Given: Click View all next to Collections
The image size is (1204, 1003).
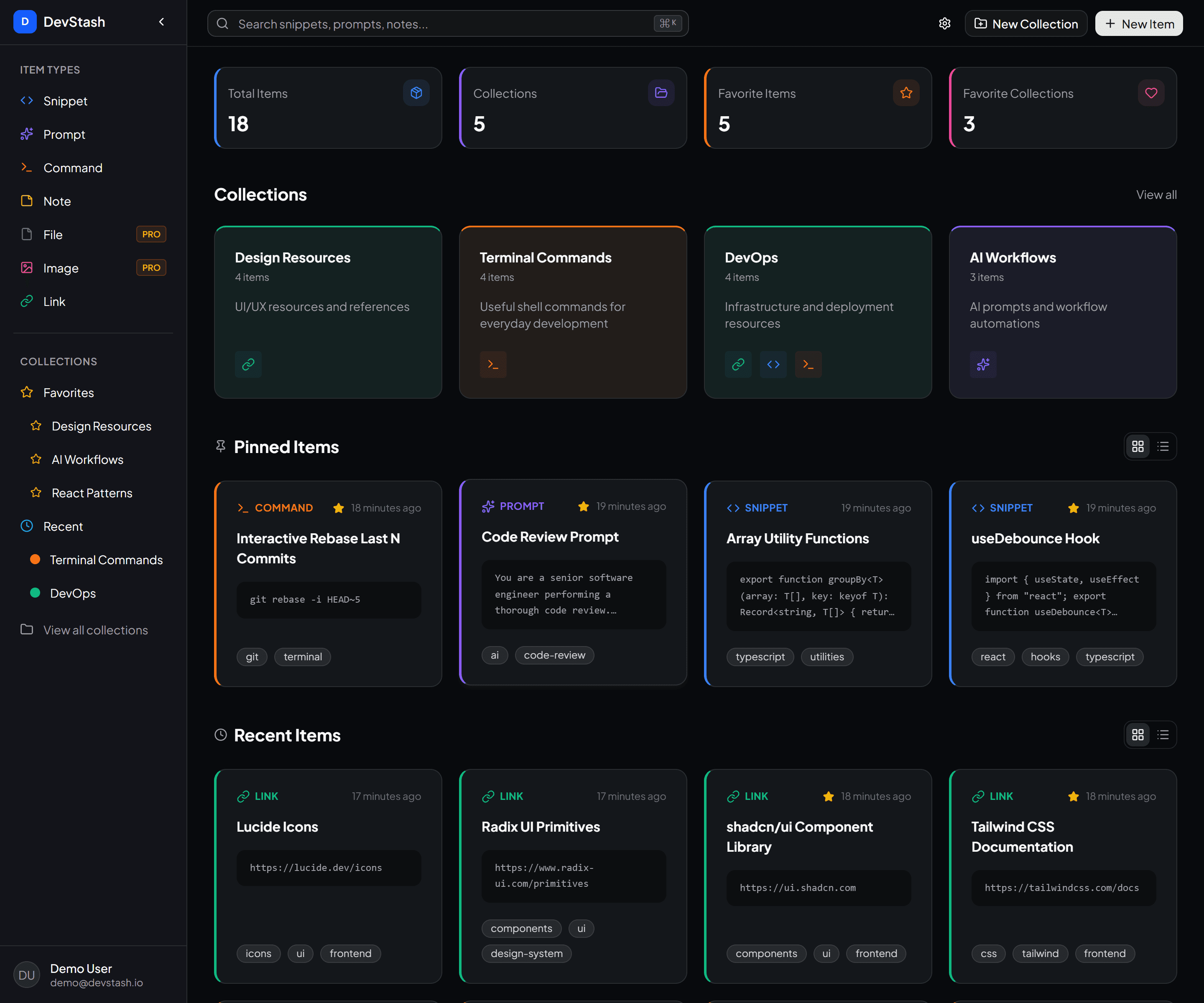Looking at the screenshot, I should coord(1156,195).
